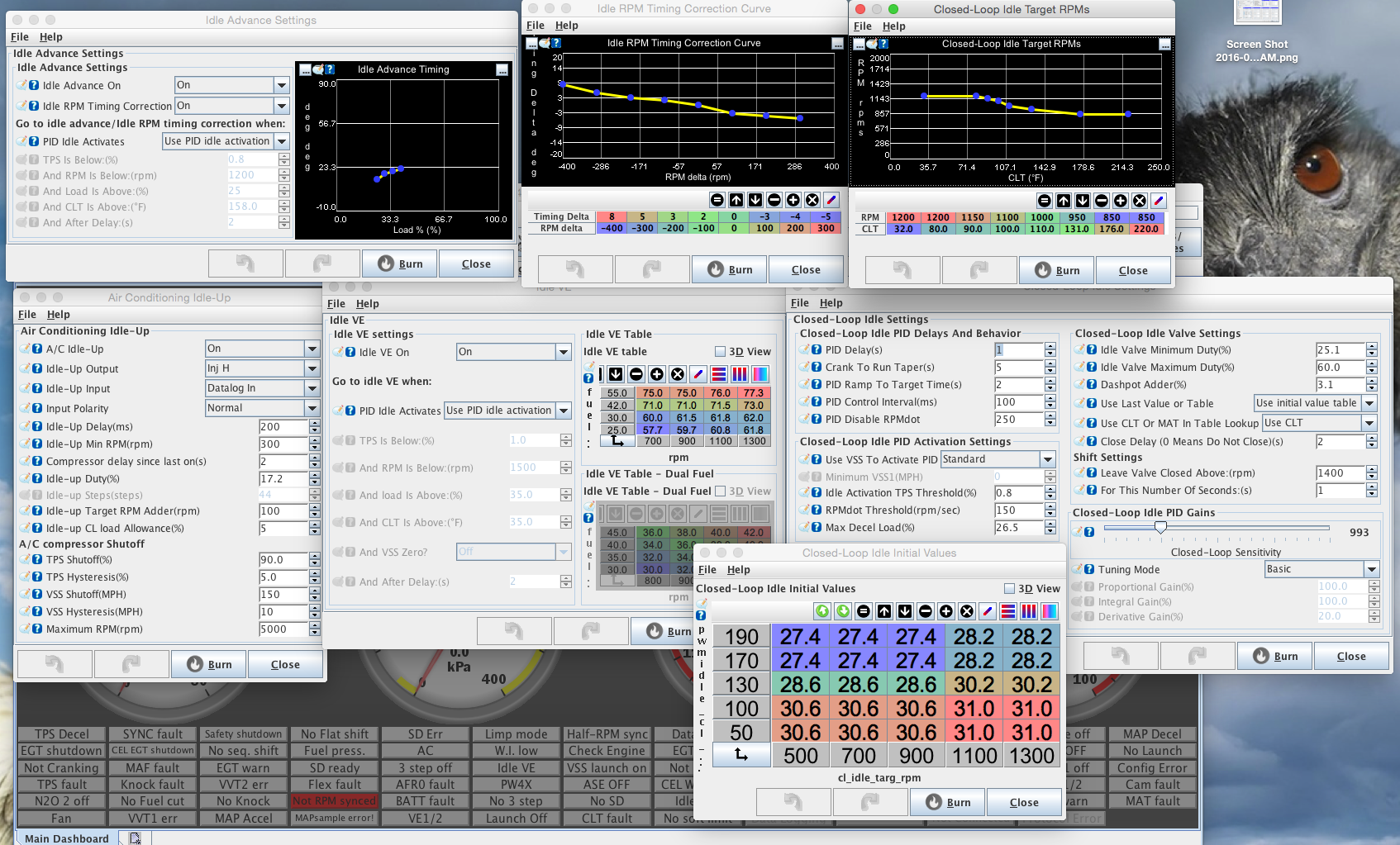
Task: Click the interpolate pencil icon in Idle VE table toolbar
Action: pyautogui.click(x=698, y=374)
